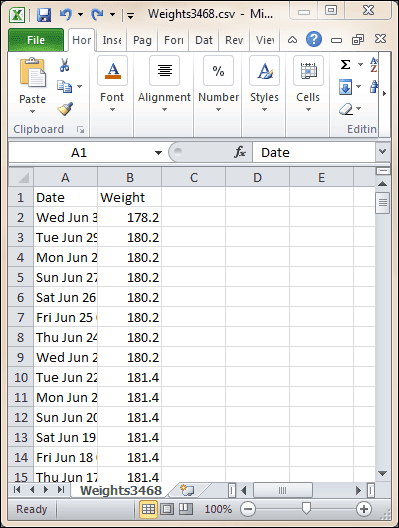Open the Cells group button
399x528 pixels.
(x=308, y=84)
